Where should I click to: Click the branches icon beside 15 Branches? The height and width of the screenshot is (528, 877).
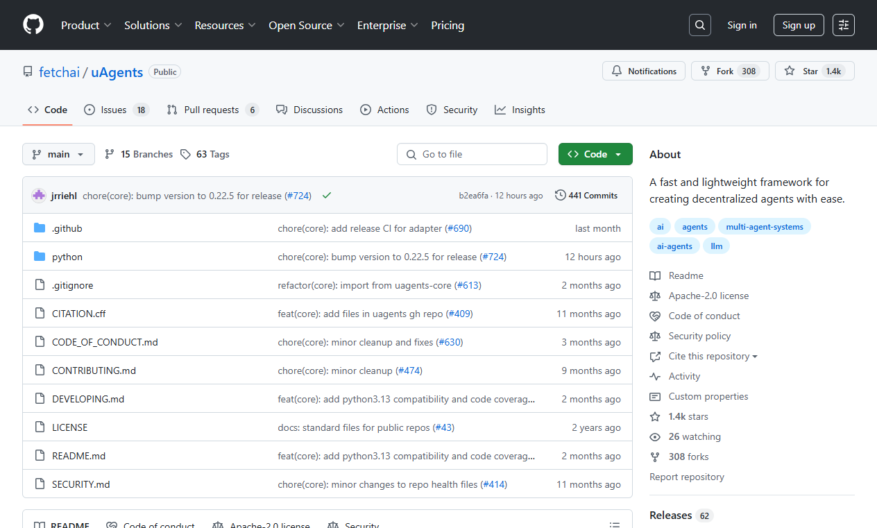point(110,154)
